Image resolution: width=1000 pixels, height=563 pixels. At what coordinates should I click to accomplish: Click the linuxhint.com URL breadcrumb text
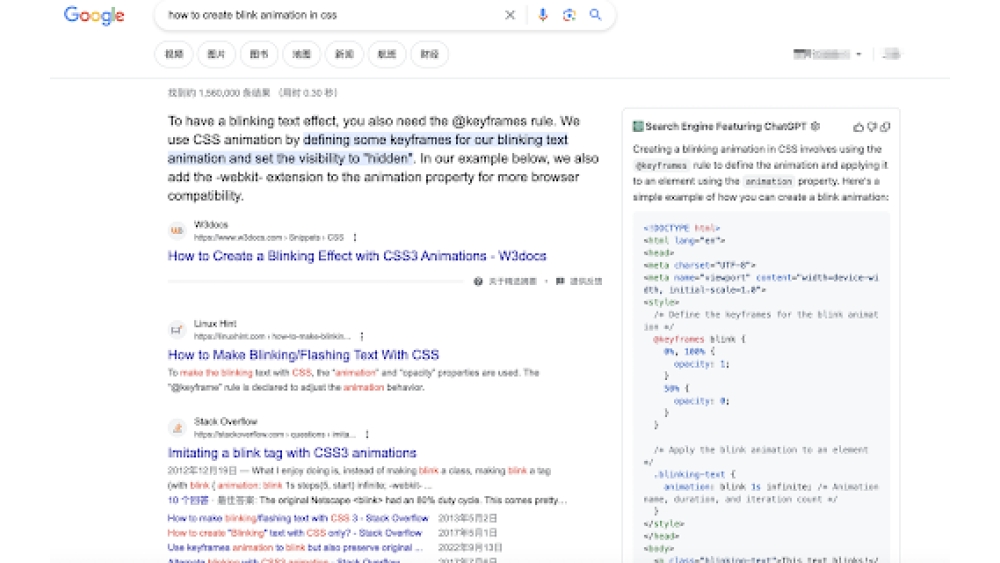[x=272, y=336]
